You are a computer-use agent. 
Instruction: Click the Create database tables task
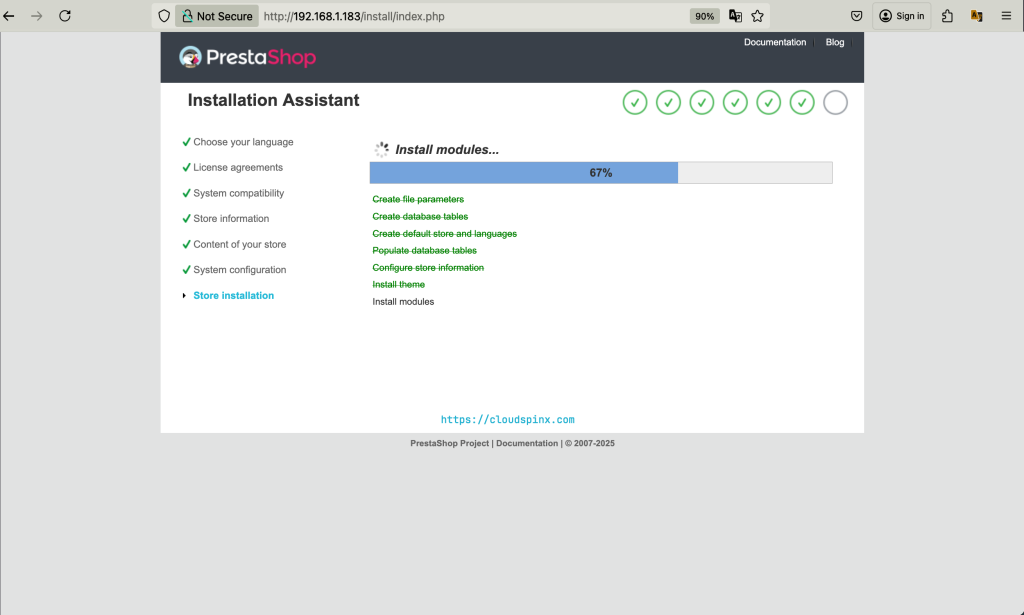tap(420, 216)
